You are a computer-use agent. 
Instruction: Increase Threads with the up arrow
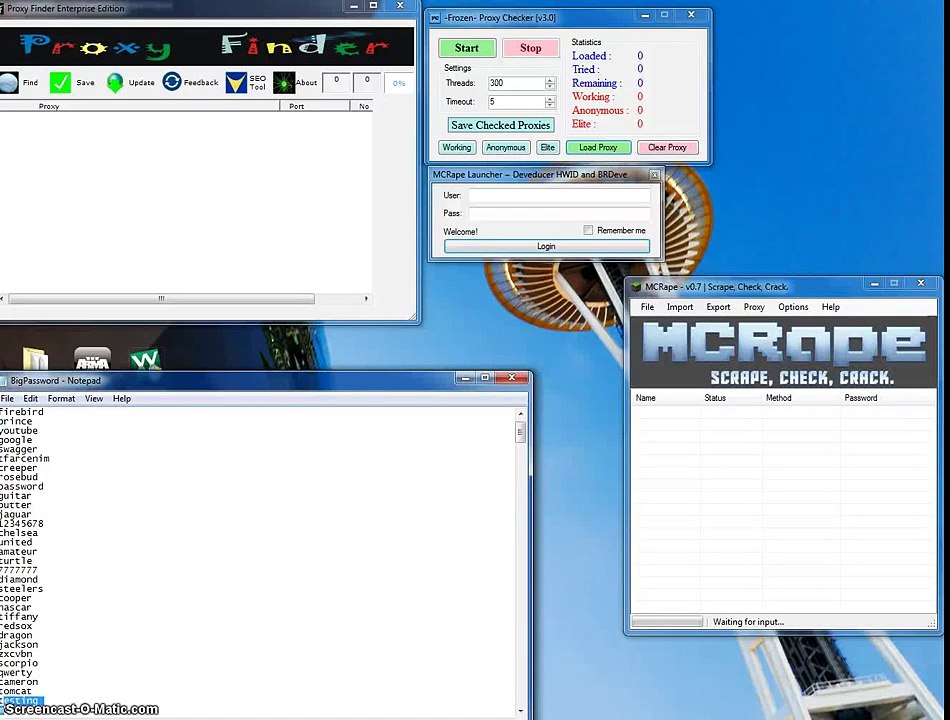[550, 80]
